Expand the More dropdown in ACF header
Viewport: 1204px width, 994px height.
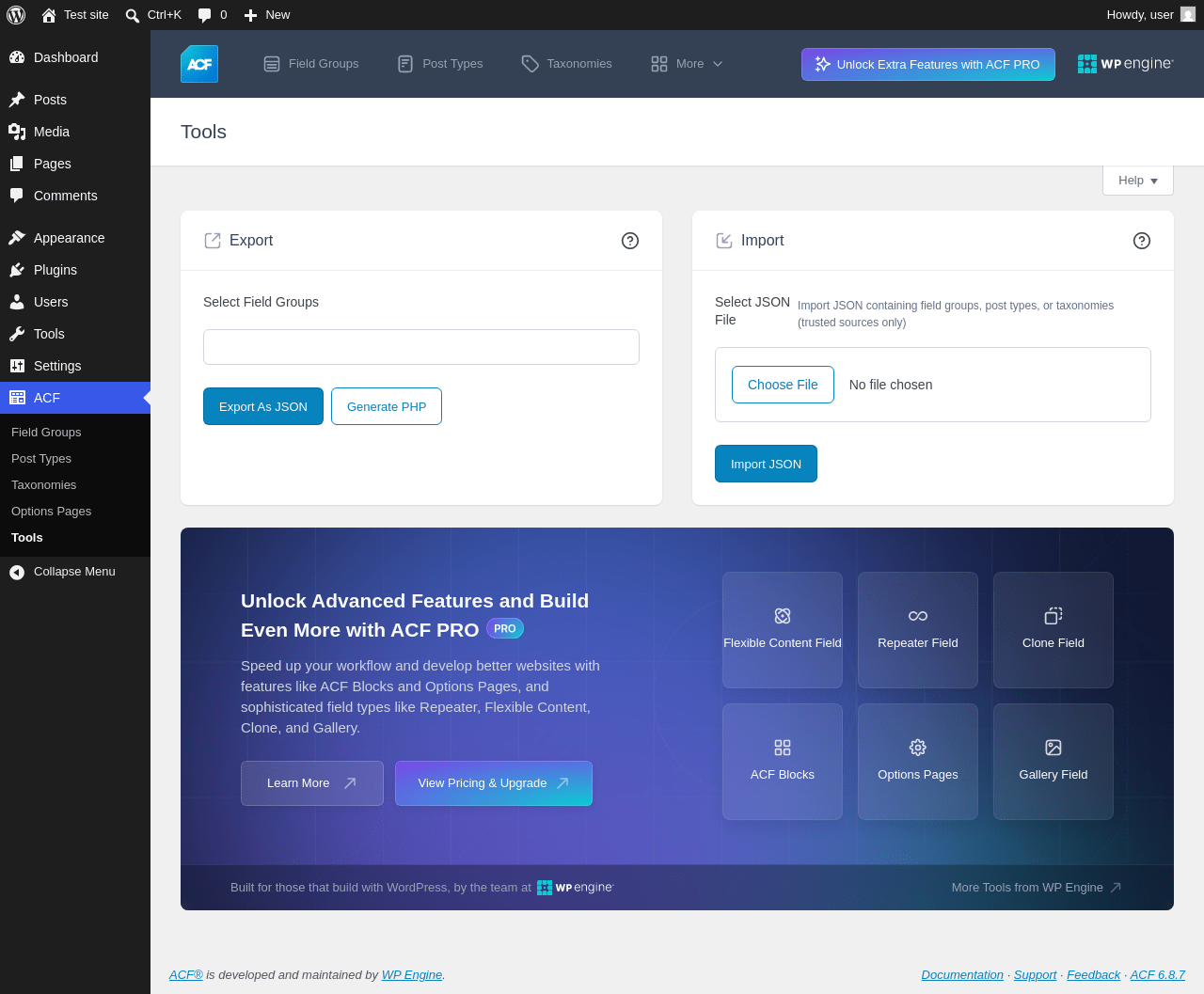click(x=687, y=64)
